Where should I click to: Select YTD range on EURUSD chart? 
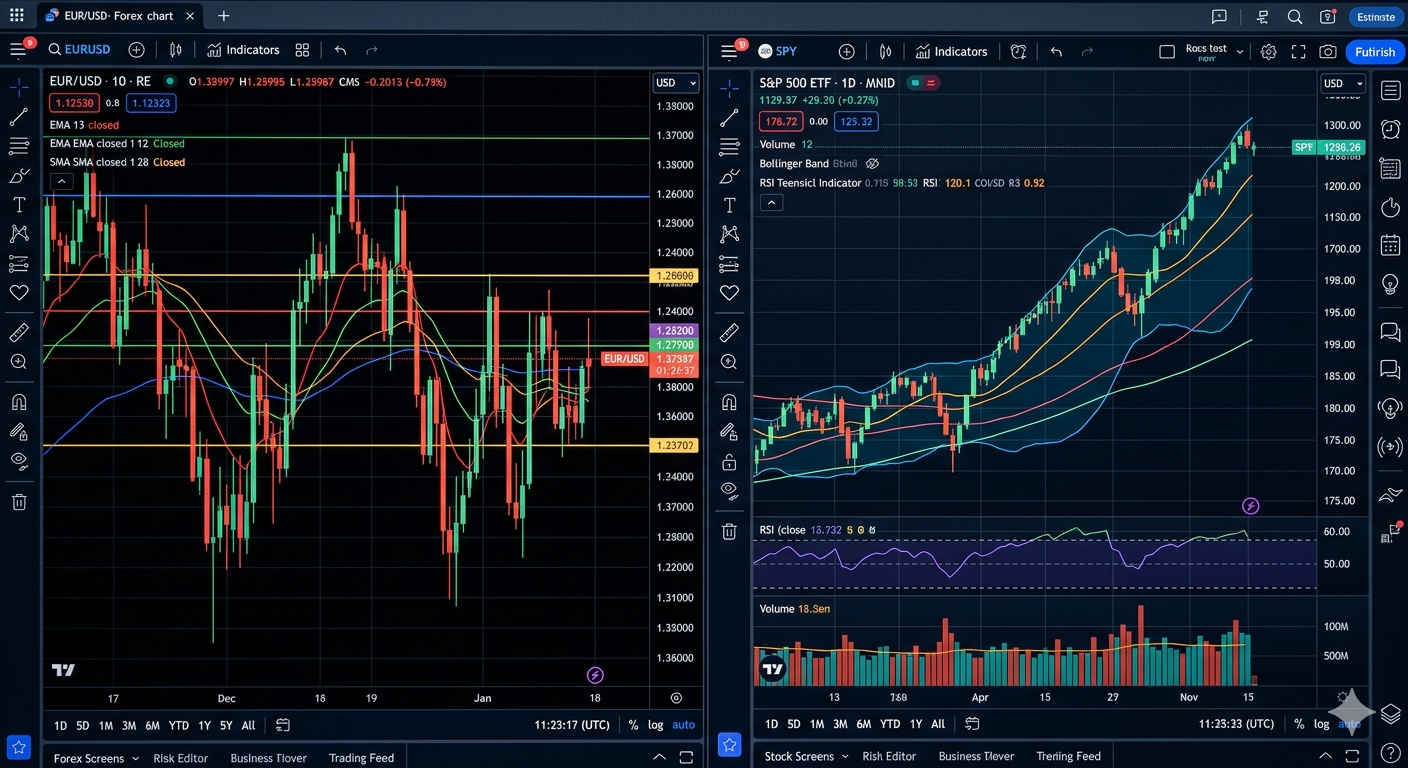click(179, 725)
